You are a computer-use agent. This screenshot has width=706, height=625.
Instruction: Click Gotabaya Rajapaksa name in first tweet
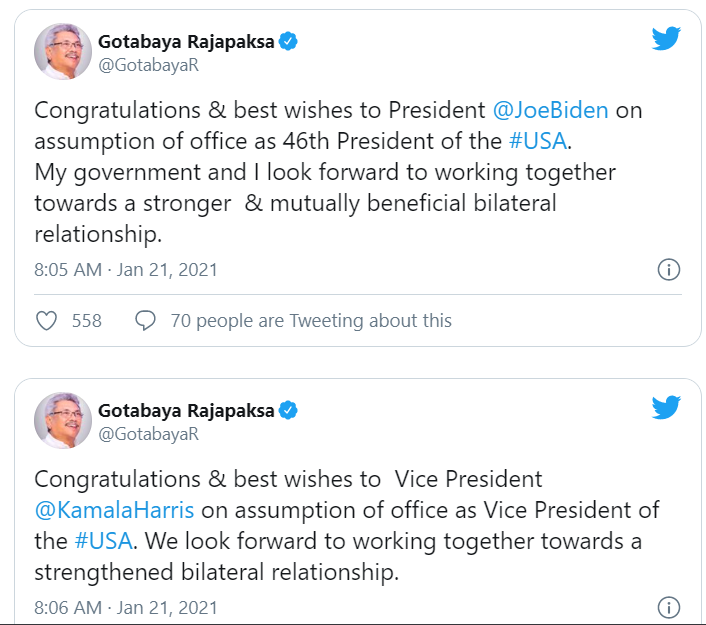tap(186, 42)
